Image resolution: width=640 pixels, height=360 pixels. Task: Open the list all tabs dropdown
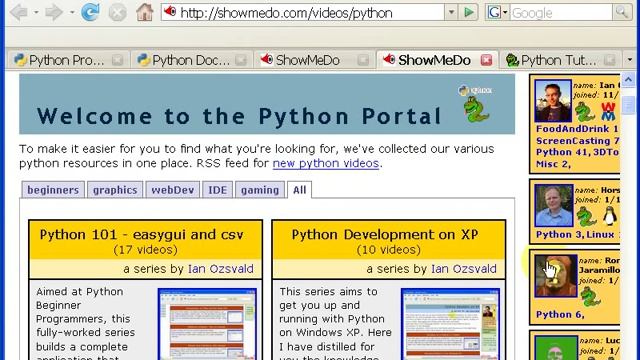[629, 60]
